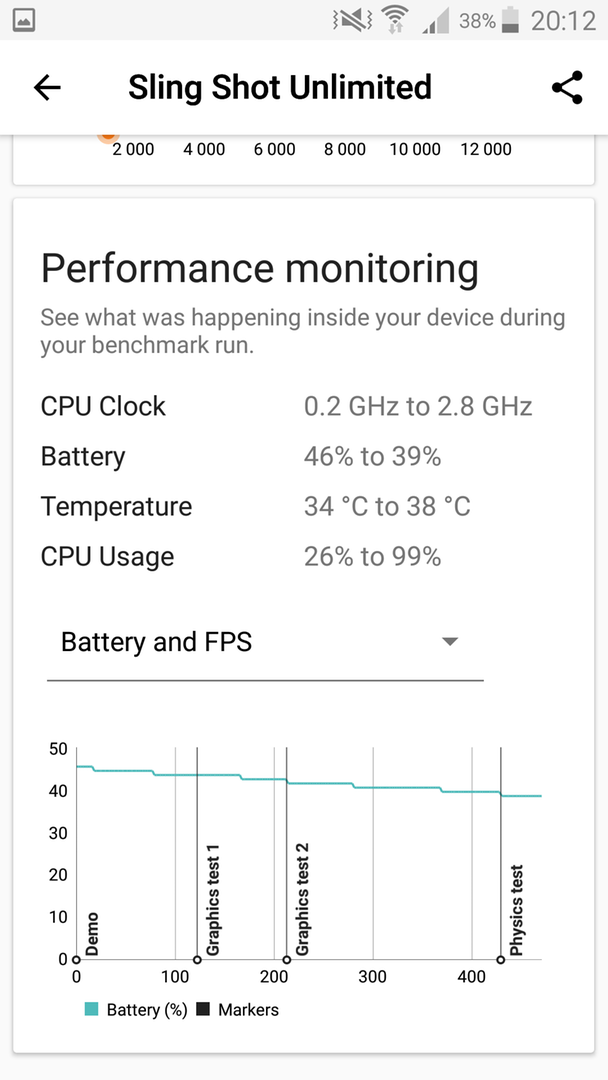
Task: Tap the muted vibrate icon in status bar
Action: tap(353, 21)
